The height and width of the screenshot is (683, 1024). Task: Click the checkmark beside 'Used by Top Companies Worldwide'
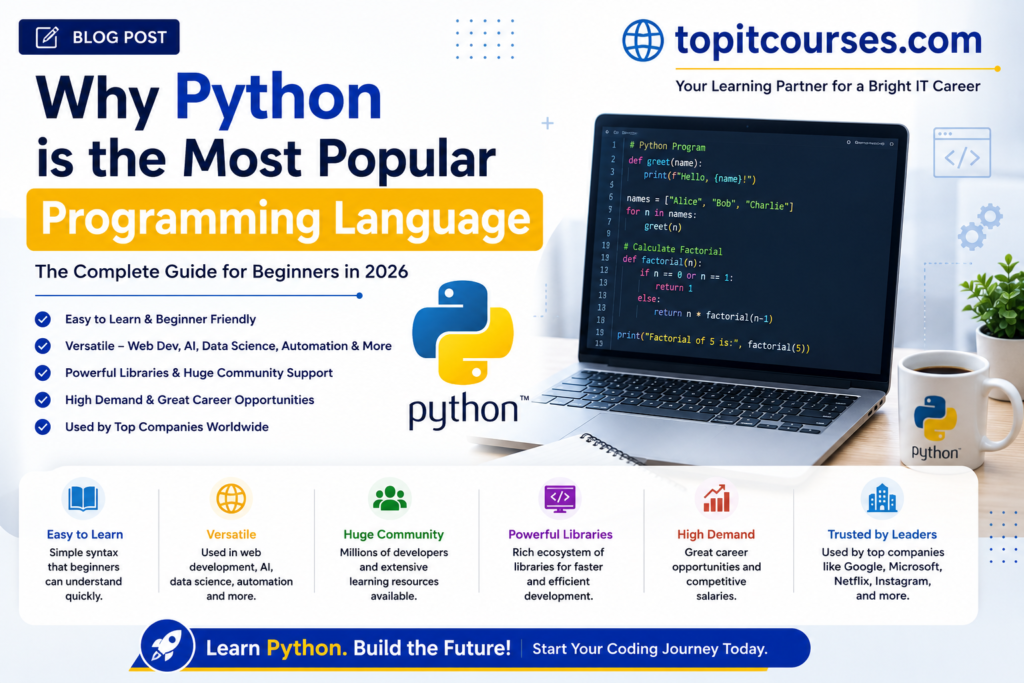tap(43, 427)
